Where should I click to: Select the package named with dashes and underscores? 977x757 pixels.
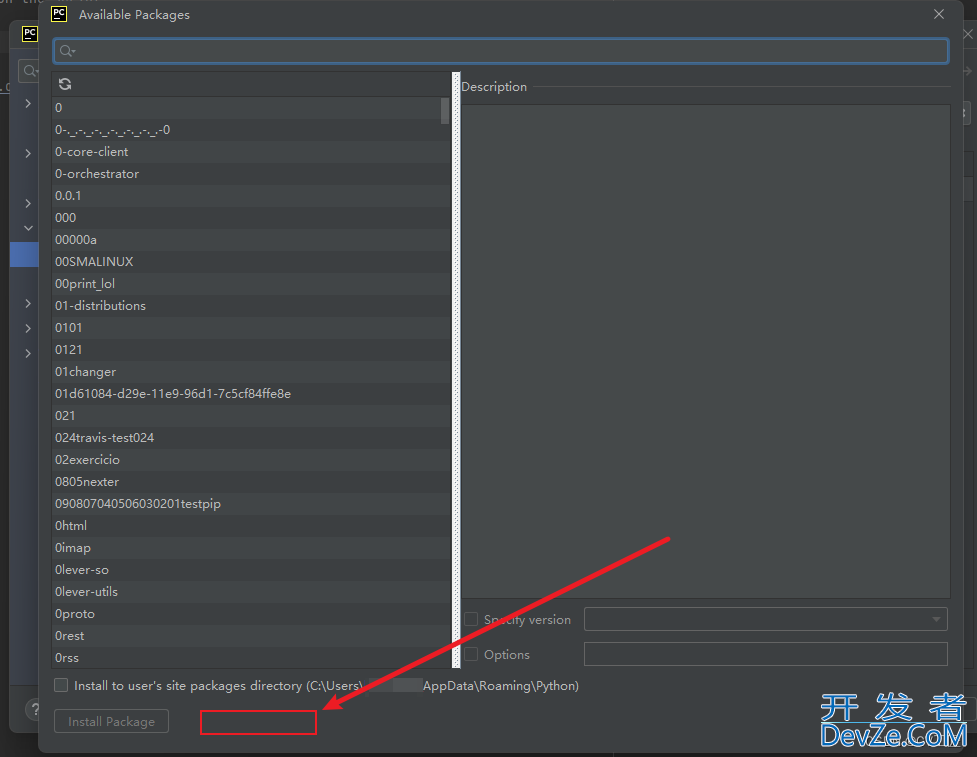[250, 130]
